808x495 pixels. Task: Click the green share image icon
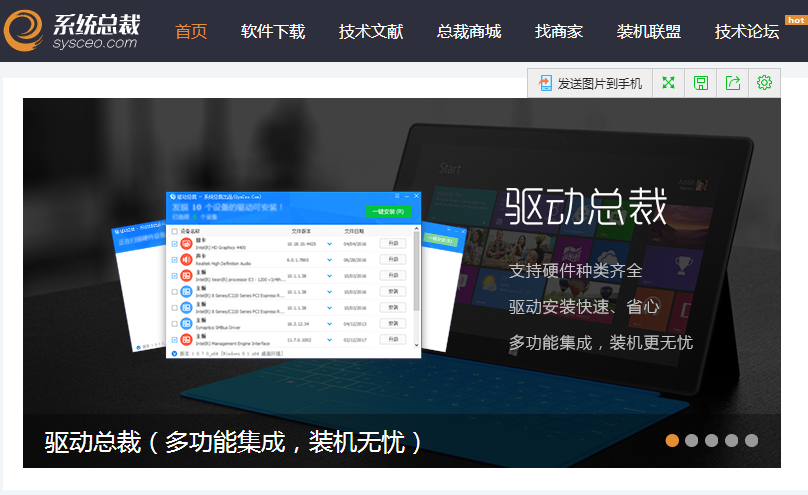(x=733, y=82)
